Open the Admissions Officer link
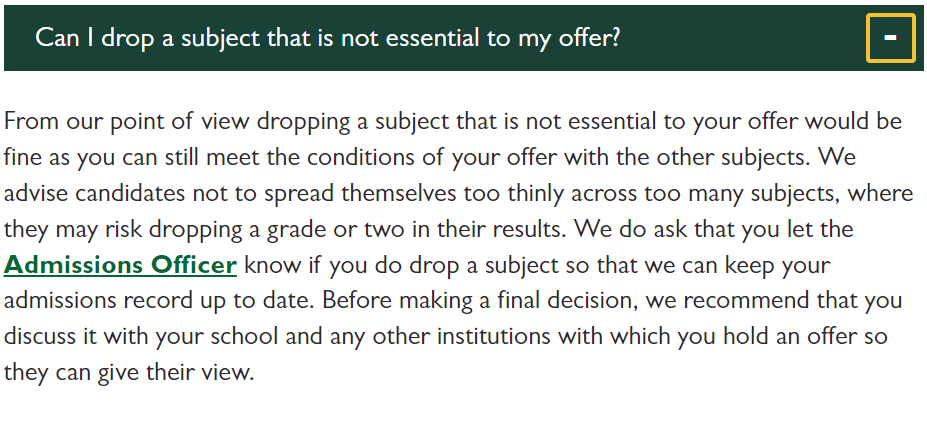The height and width of the screenshot is (430, 927). pyautogui.click(x=120, y=265)
